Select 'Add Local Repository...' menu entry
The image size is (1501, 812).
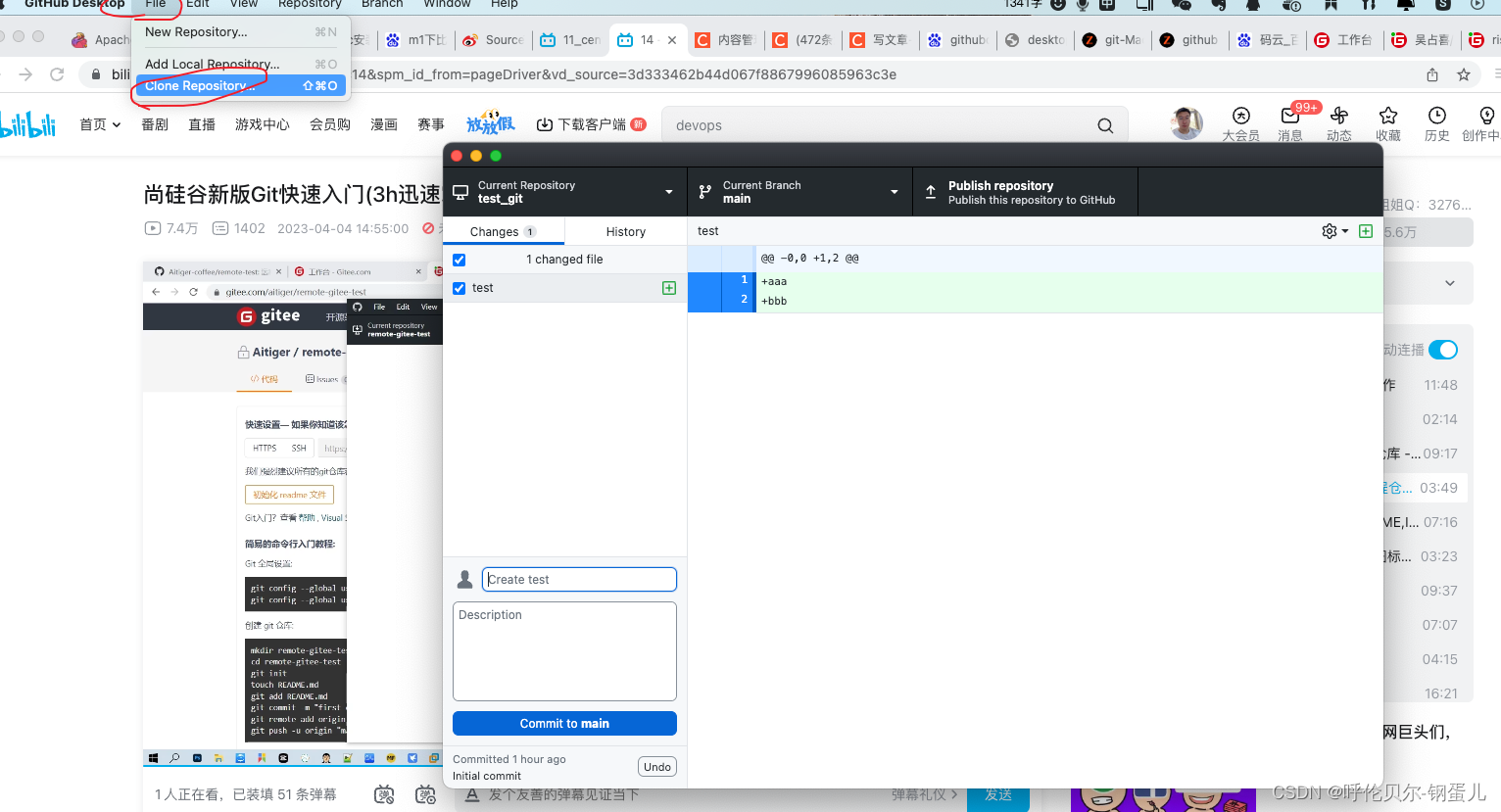click(x=241, y=65)
